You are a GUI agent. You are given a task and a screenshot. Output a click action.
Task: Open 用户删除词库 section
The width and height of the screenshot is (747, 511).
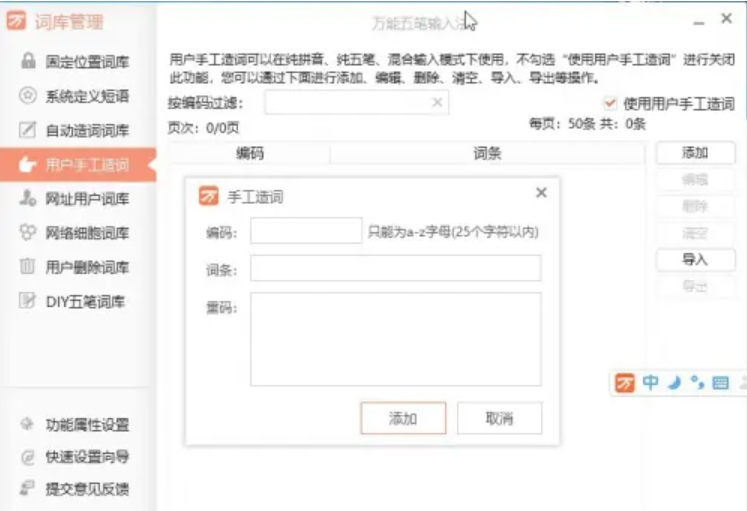click(78, 267)
